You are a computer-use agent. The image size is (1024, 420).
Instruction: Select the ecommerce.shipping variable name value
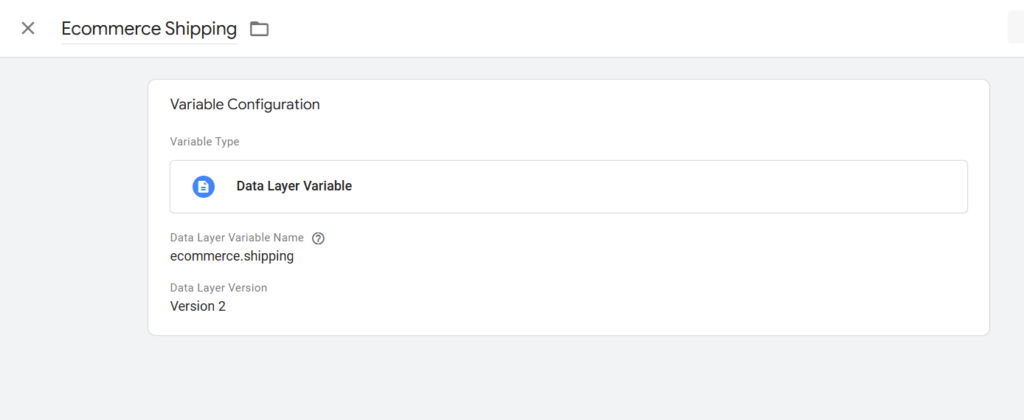click(x=232, y=256)
